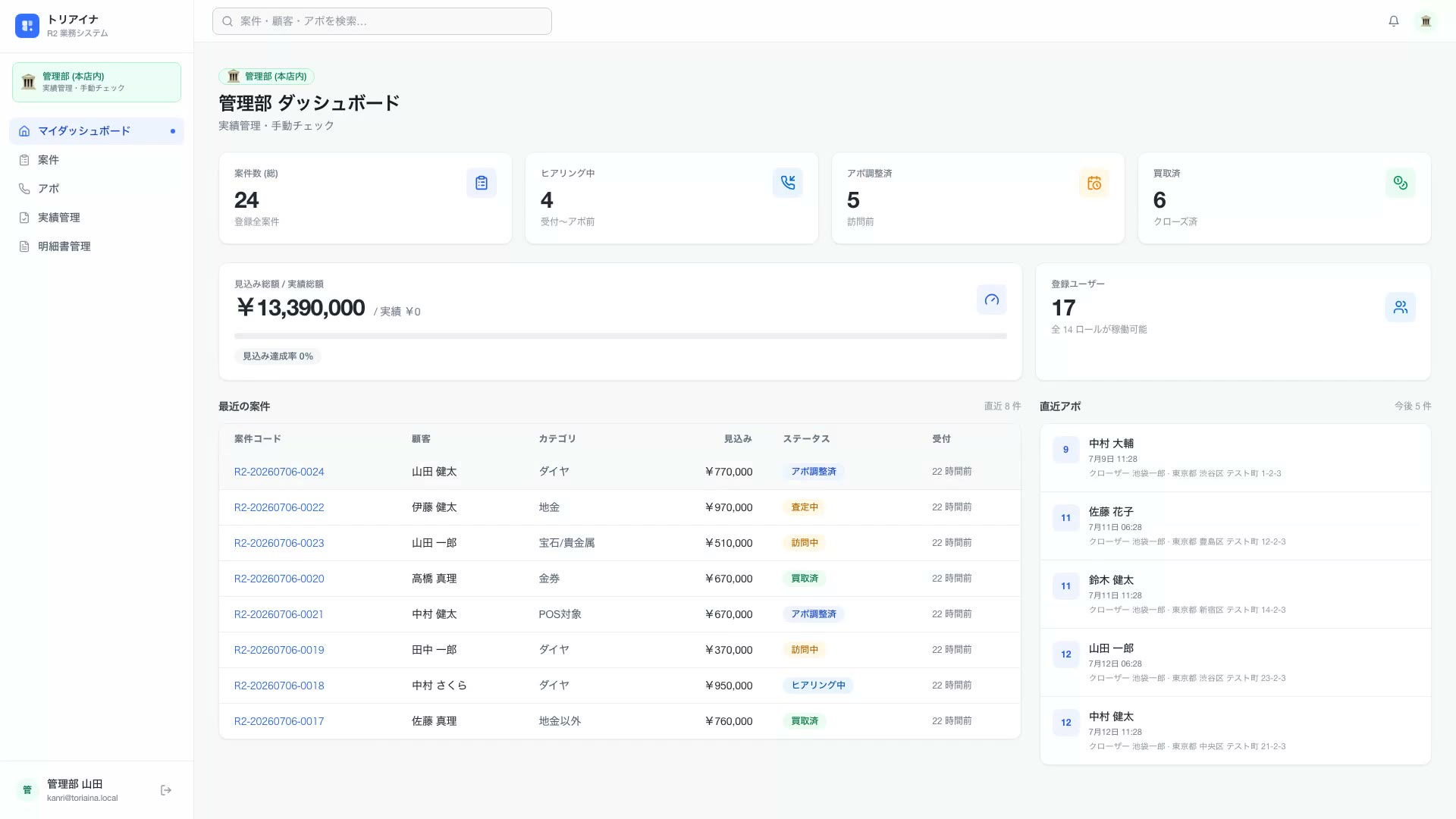
Task: Click the 管理部 (本店内) pill above the title
Action: coord(266,77)
